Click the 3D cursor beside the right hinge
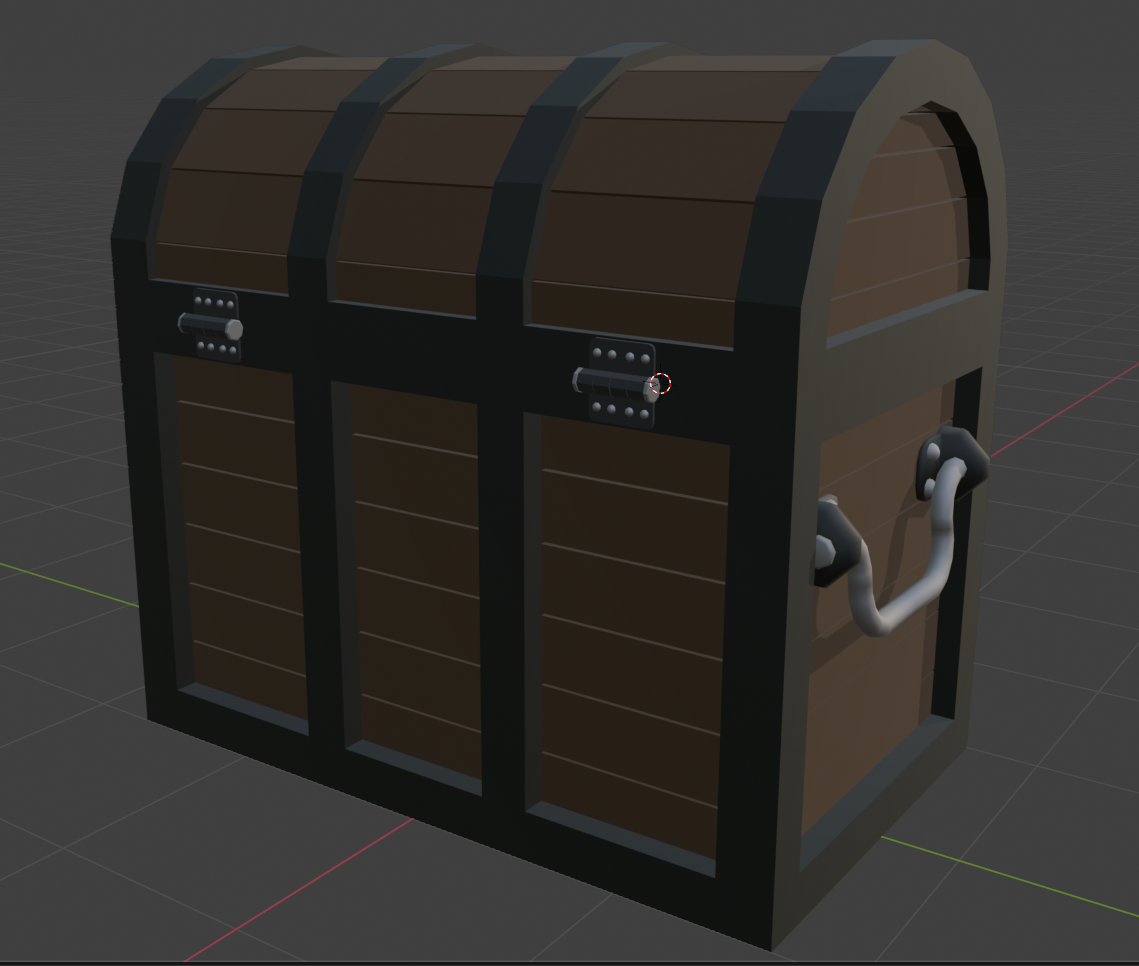 [x=660, y=384]
